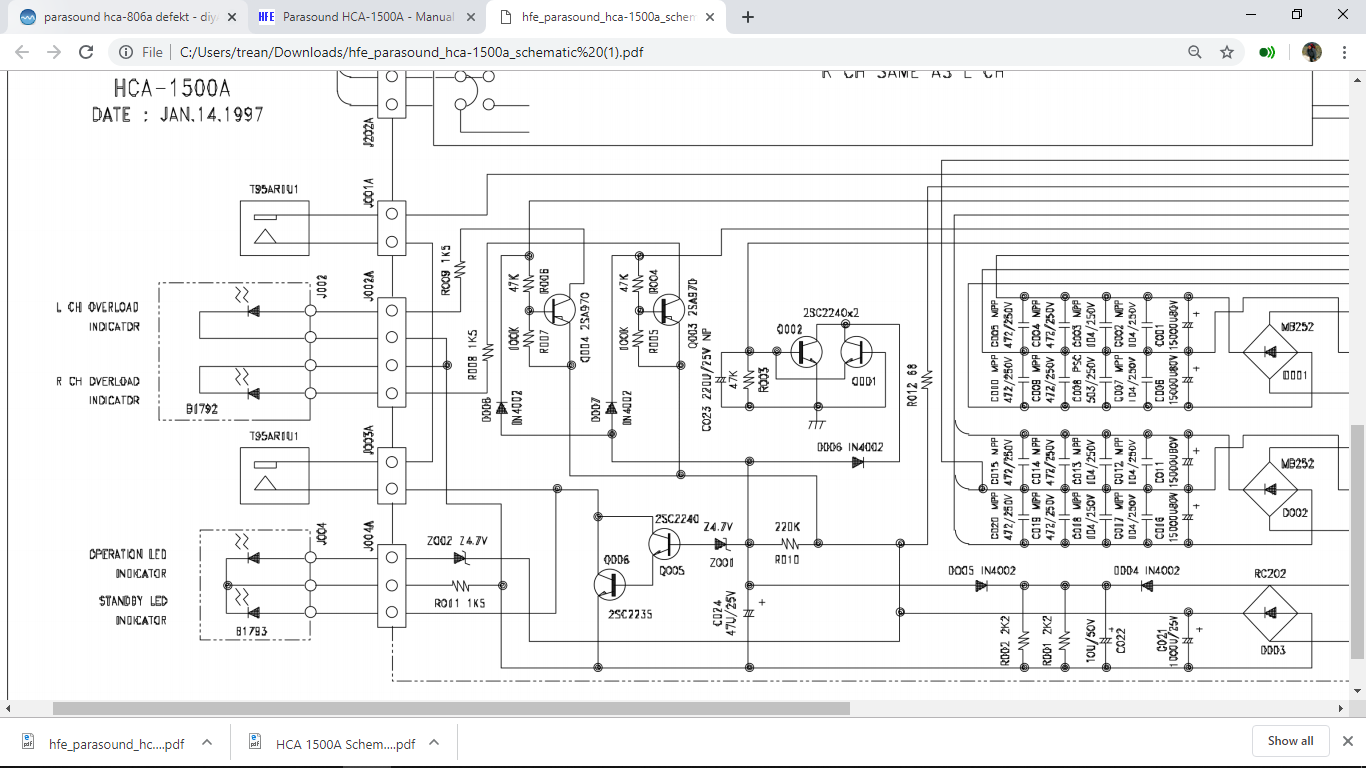
Task: View the File site information icon
Action: (x=126, y=52)
